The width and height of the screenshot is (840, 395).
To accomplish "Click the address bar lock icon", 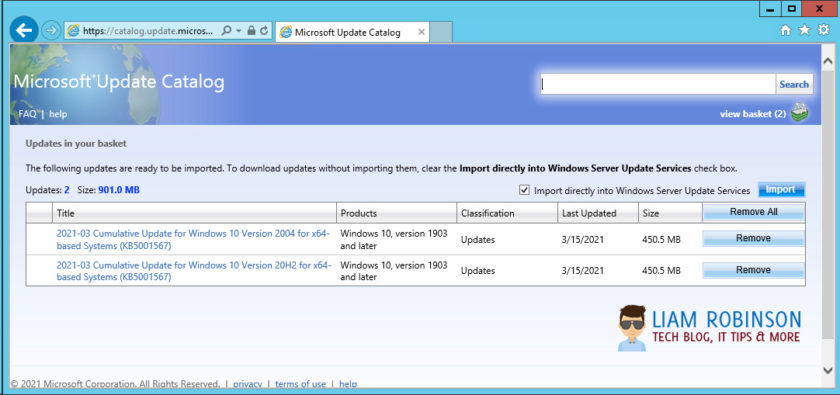I will click(x=251, y=31).
